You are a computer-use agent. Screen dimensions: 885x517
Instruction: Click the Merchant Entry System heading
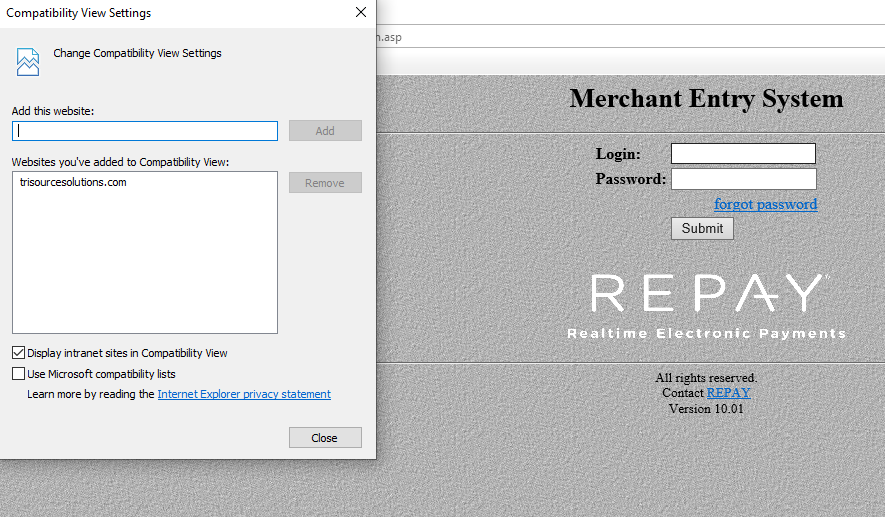706,99
